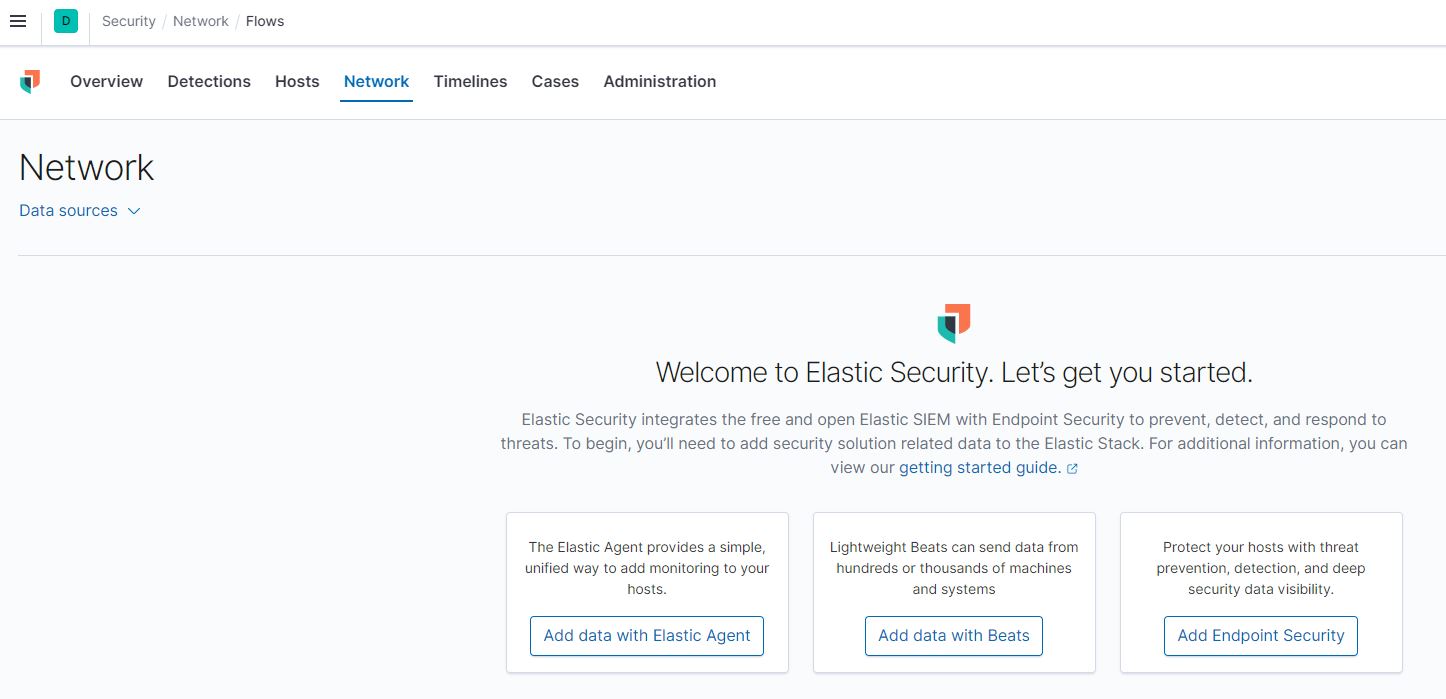1446x699 pixels.
Task: Click the Elastic Security shield logo in navbar
Action: (30, 82)
